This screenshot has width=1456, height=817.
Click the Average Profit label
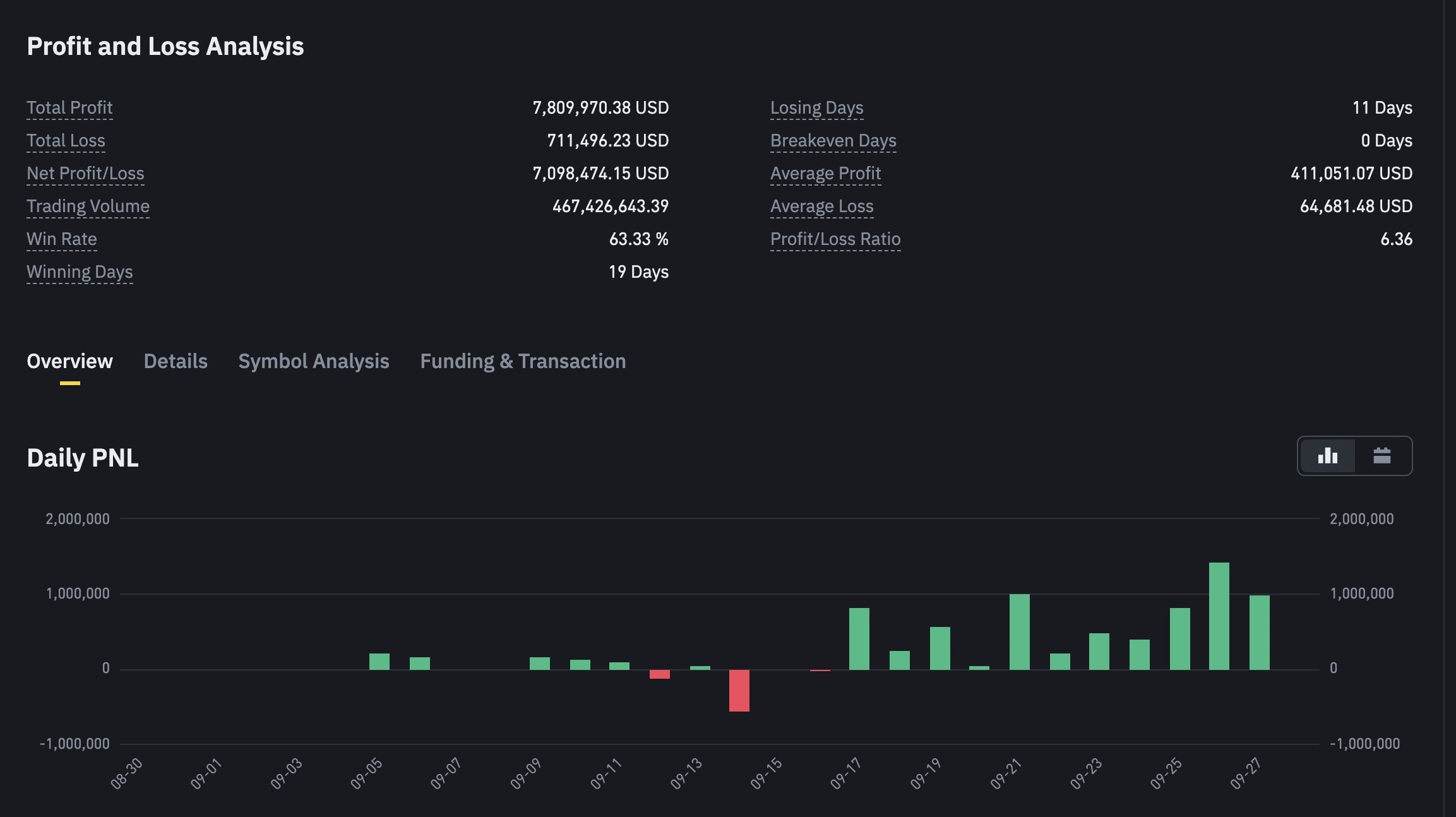coord(825,174)
